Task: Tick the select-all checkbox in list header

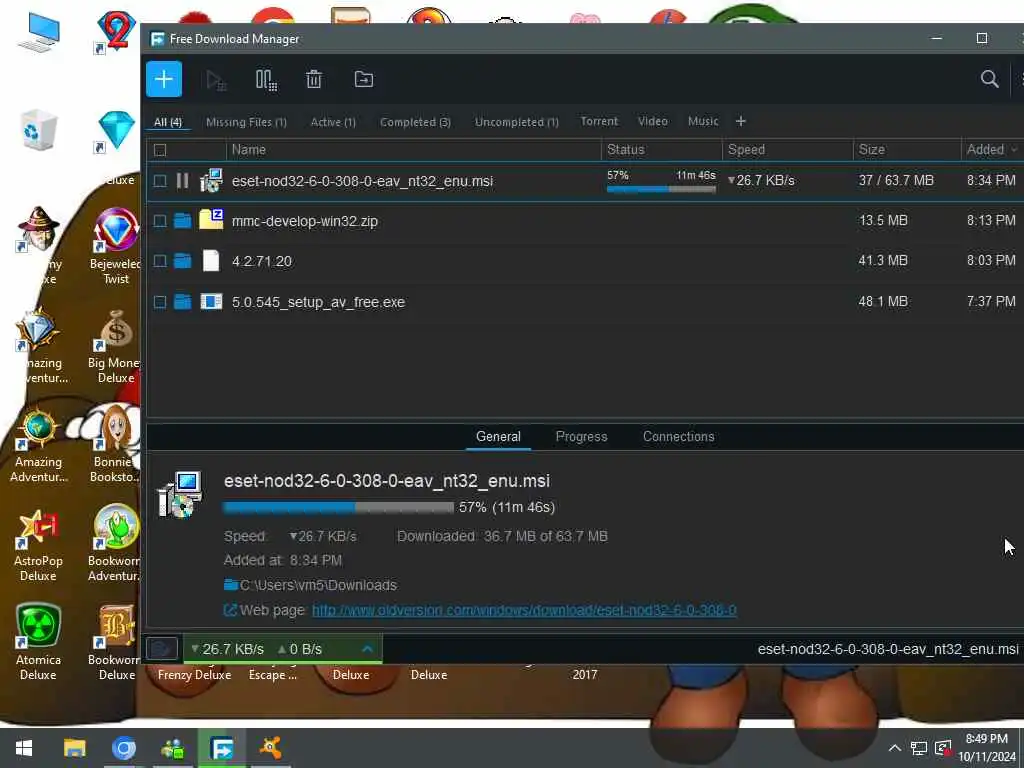Action: coord(160,150)
